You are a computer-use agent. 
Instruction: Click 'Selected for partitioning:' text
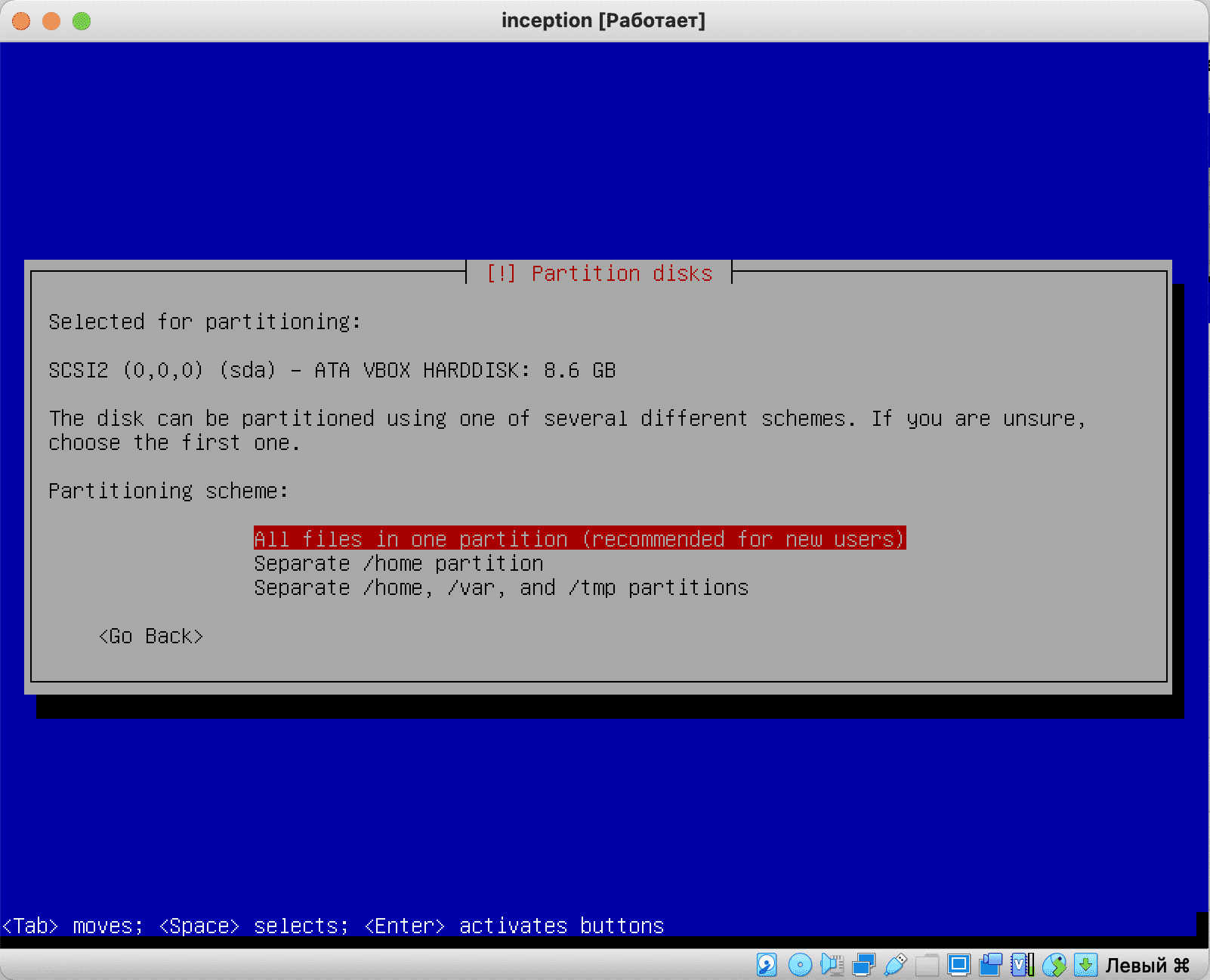tap(205, 322)
